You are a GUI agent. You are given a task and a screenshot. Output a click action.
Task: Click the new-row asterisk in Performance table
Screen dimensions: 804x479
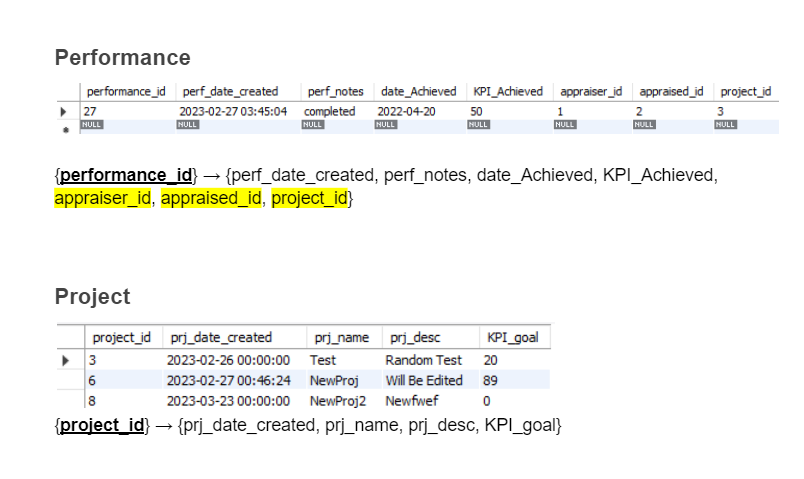[x=66, y=130]
